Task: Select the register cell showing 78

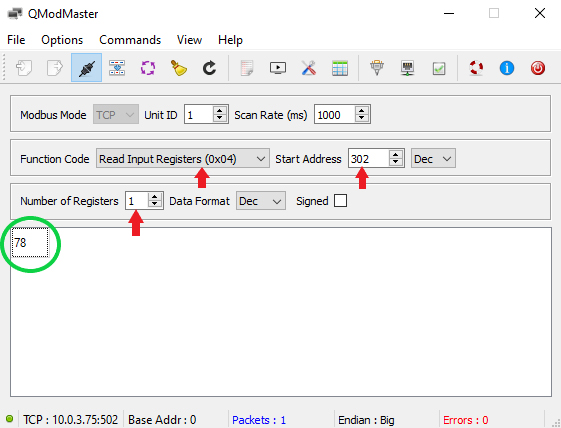Action: pos(30,242)
